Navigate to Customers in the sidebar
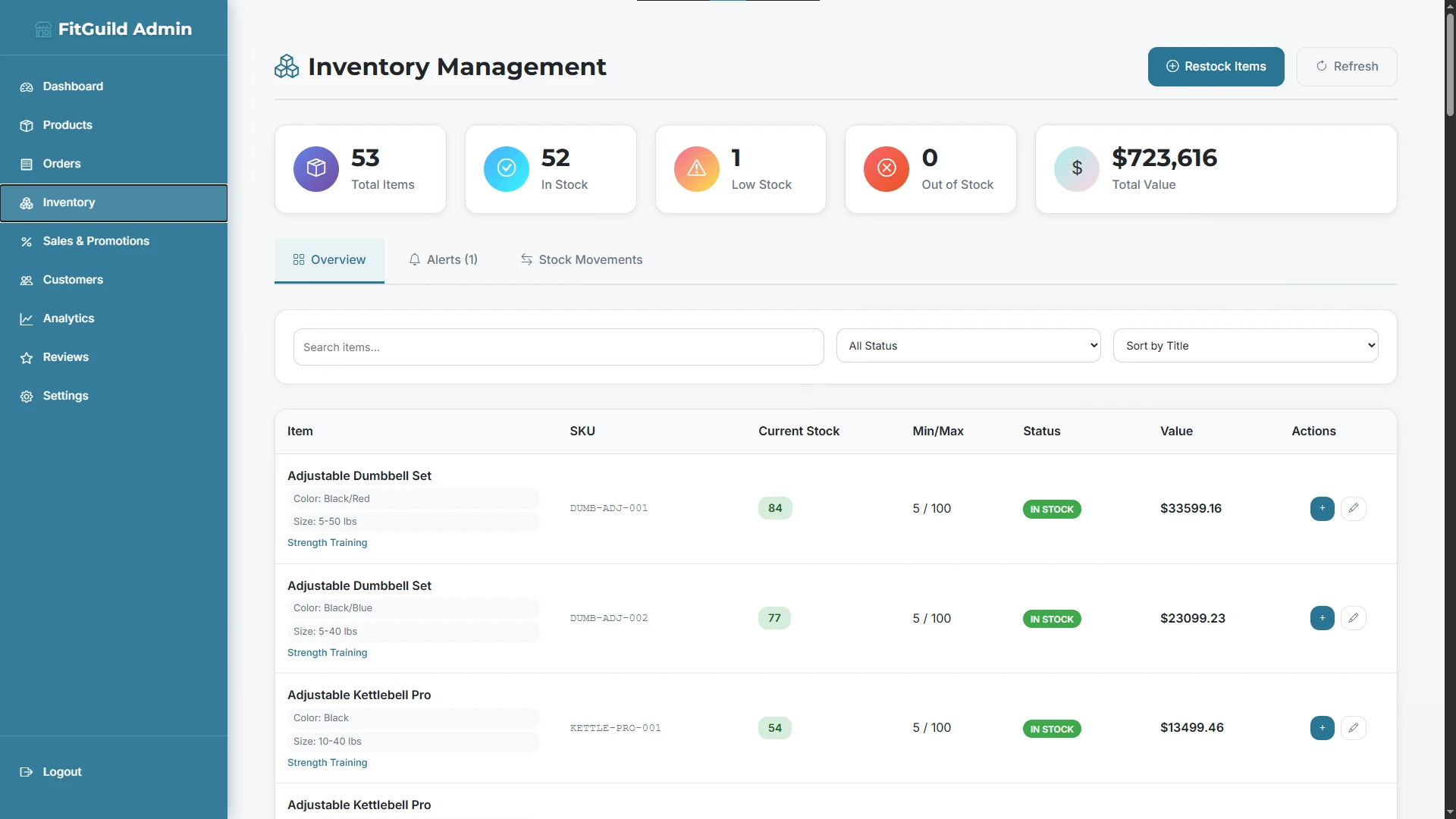Image resolution: width=1456 pixels, height=819 pixels. [x=114, y=281]
